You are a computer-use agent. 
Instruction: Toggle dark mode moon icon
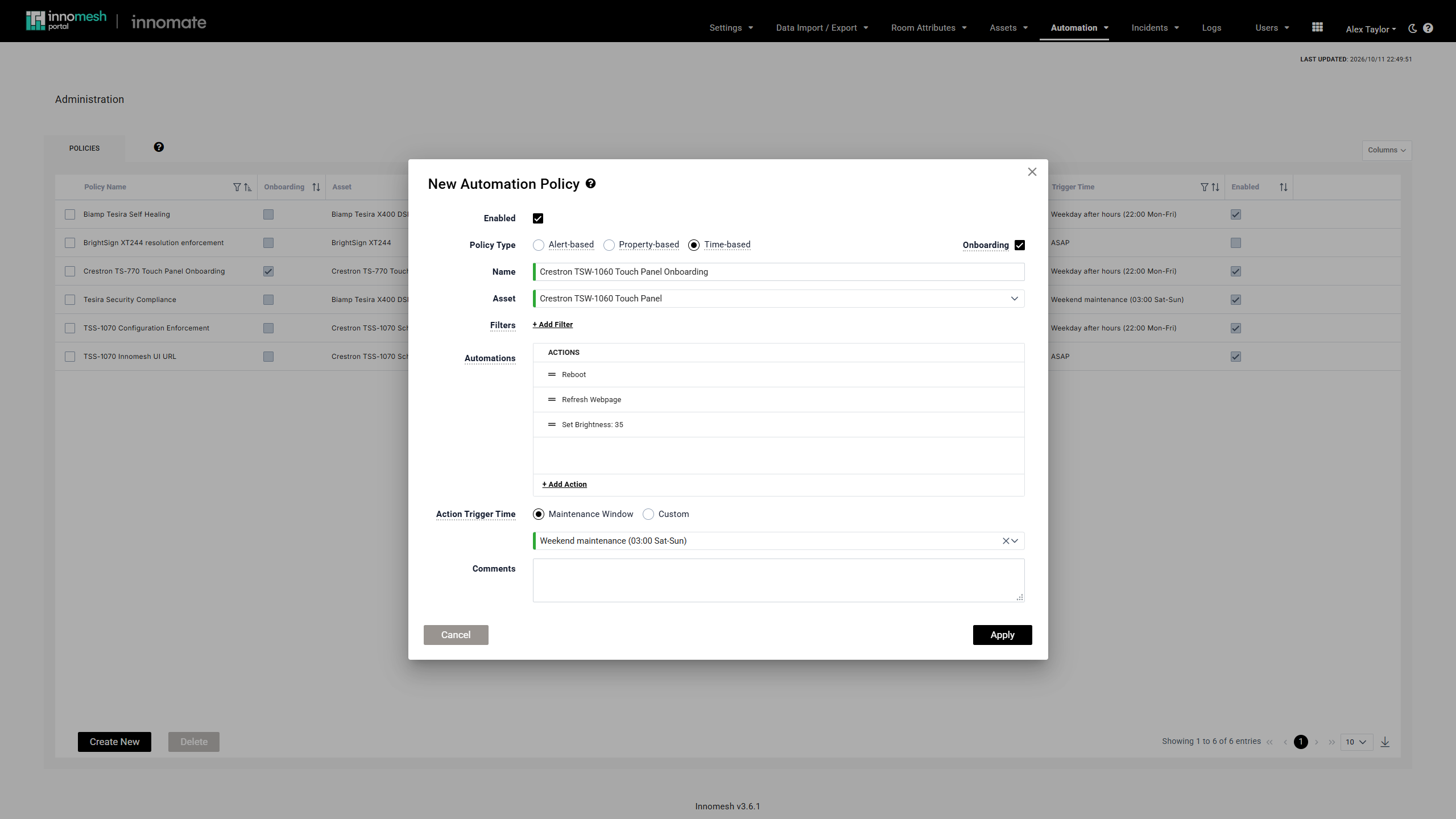1412,28
